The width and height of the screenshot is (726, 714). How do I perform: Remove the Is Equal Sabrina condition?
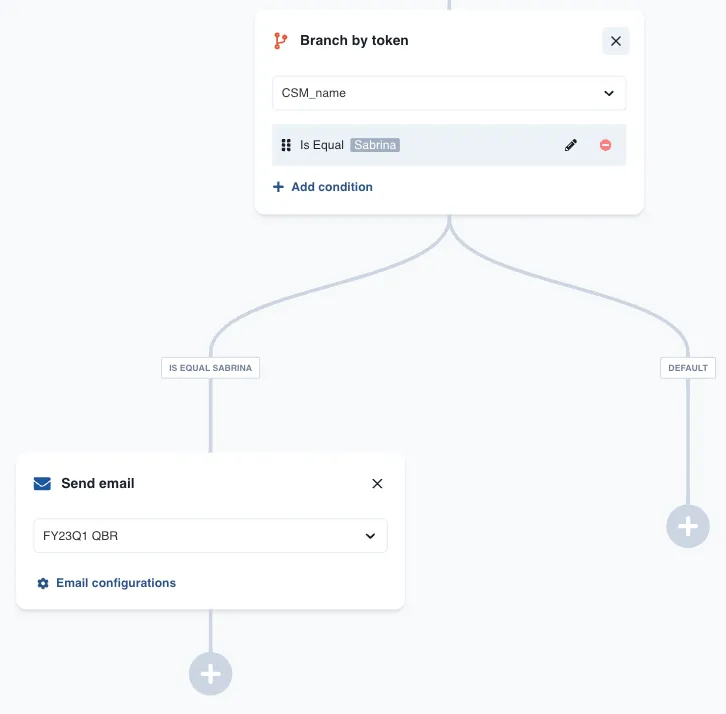pyautogui.click(x=606, y=145)
